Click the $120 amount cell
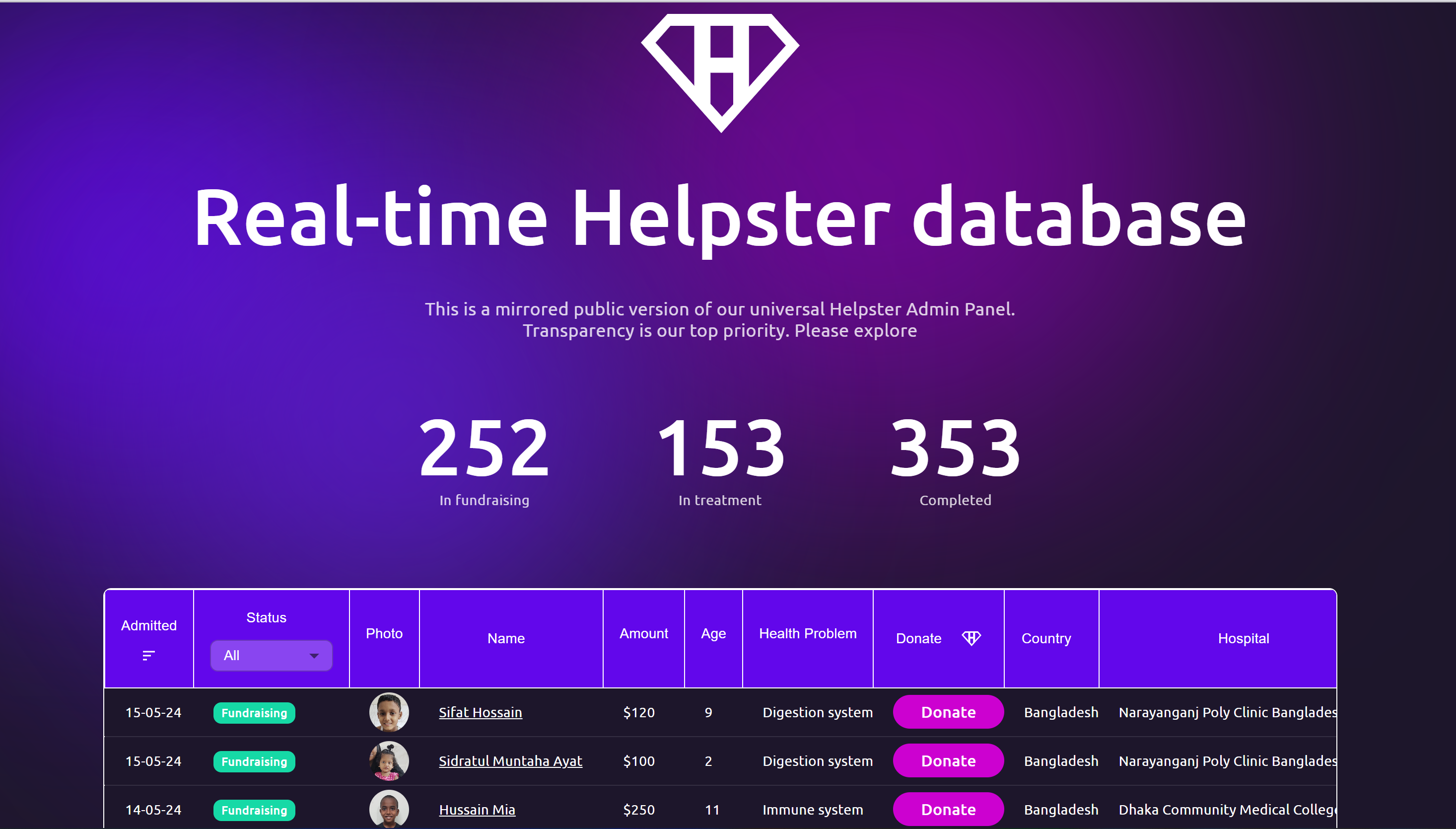Screen dimensions: 1456x829 pos(639,712)
